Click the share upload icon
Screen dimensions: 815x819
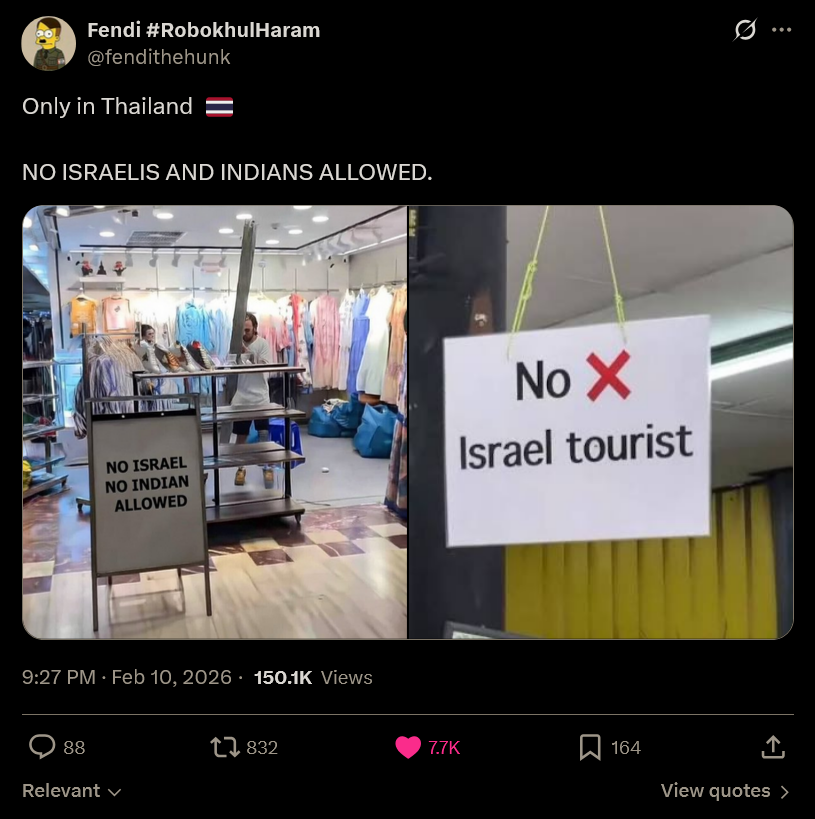pos(773,747)
